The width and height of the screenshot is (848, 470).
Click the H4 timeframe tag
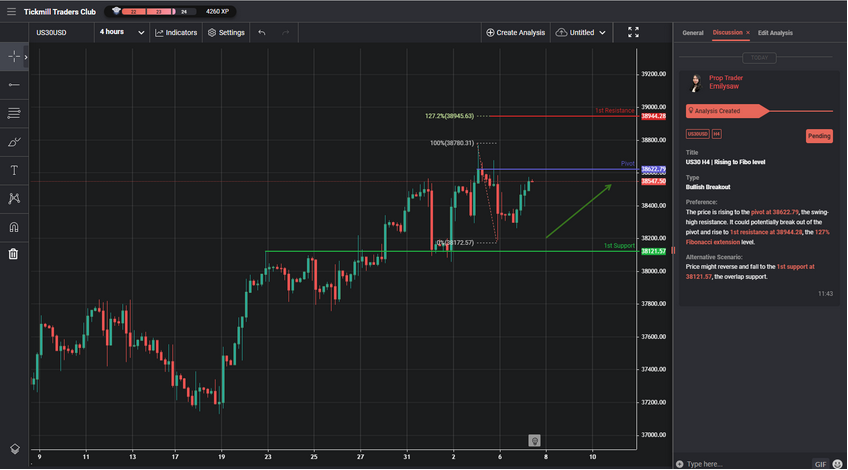point(717,134)
